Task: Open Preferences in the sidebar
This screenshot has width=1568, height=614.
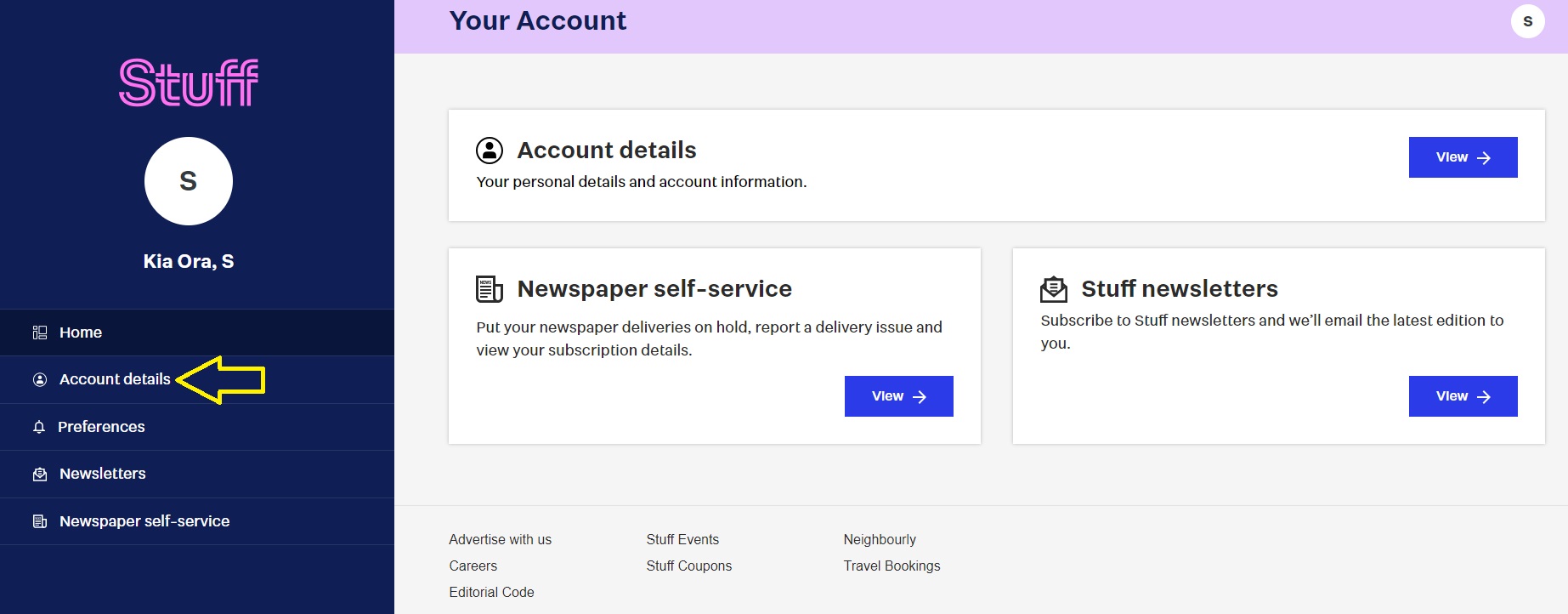Action: (x=197, y=427)
